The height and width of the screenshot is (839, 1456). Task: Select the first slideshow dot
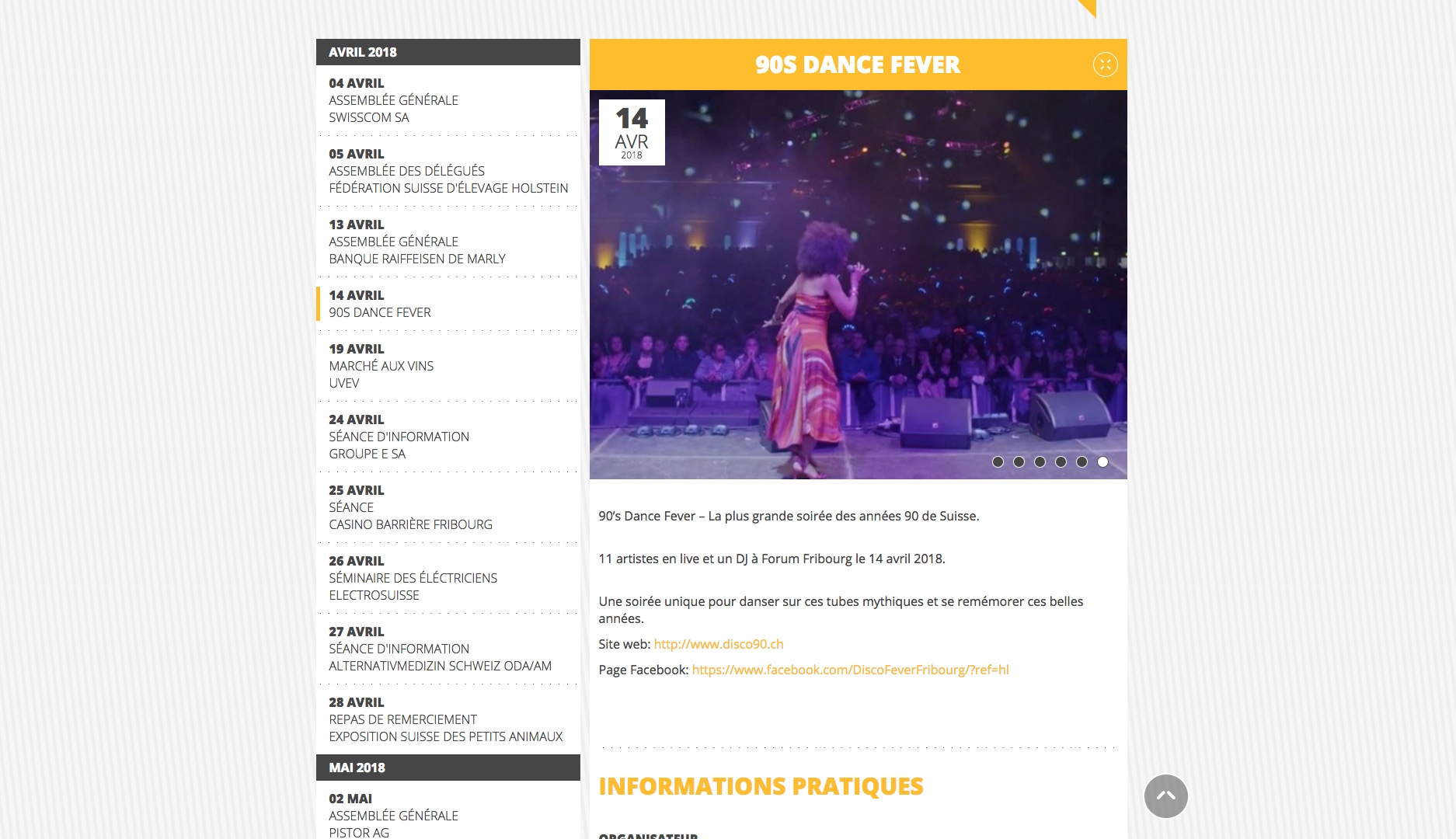pyautogui.click(x=998, y=461)
